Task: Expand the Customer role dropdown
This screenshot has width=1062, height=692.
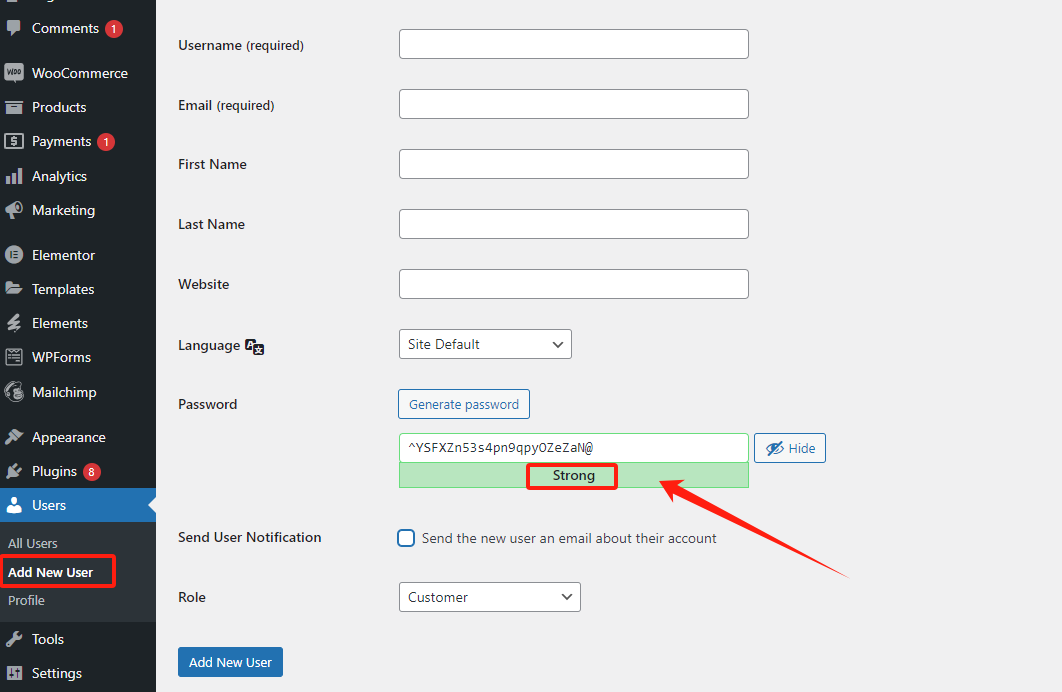Action: (490, 597)
